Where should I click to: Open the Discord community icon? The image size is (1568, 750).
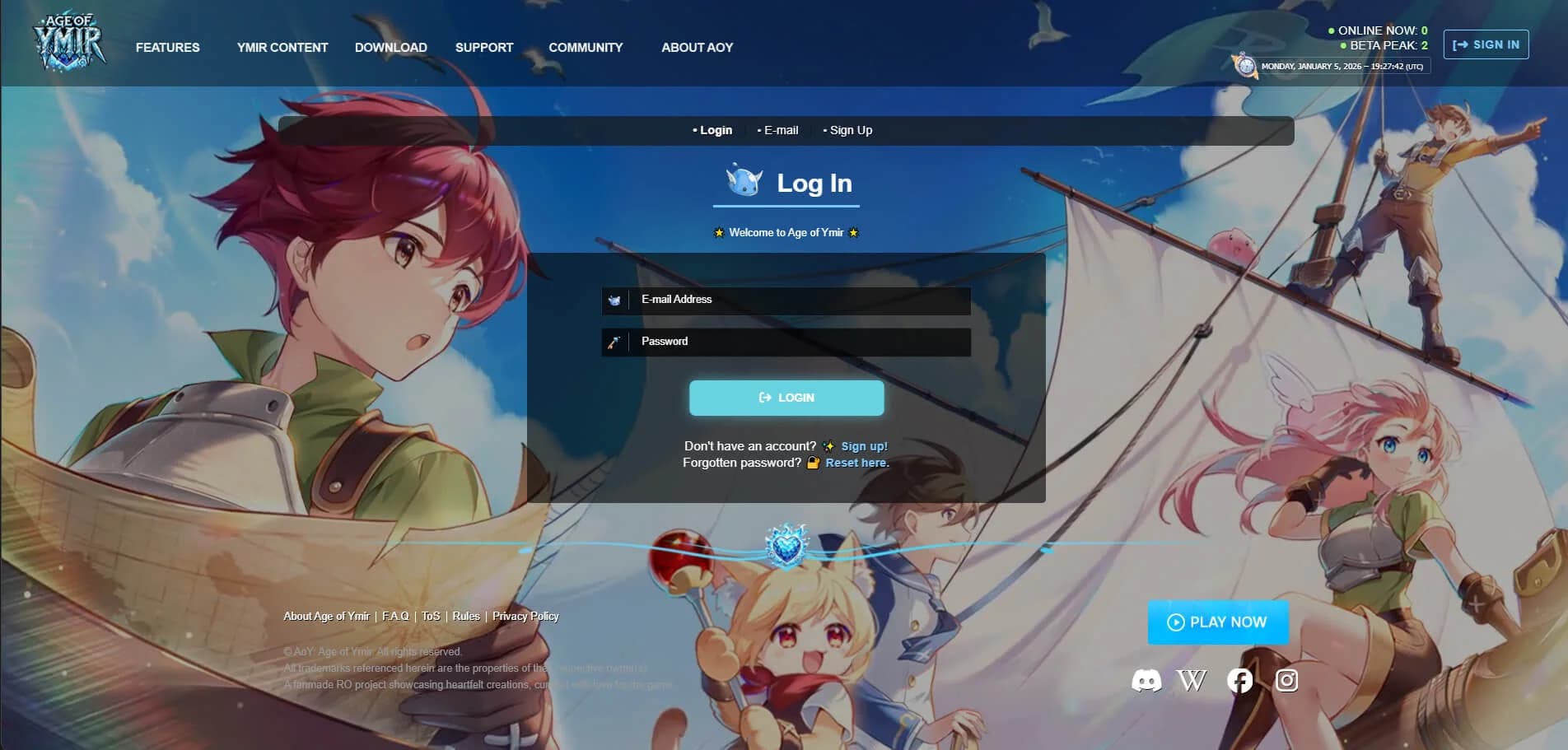click(x=1145, y=681)
